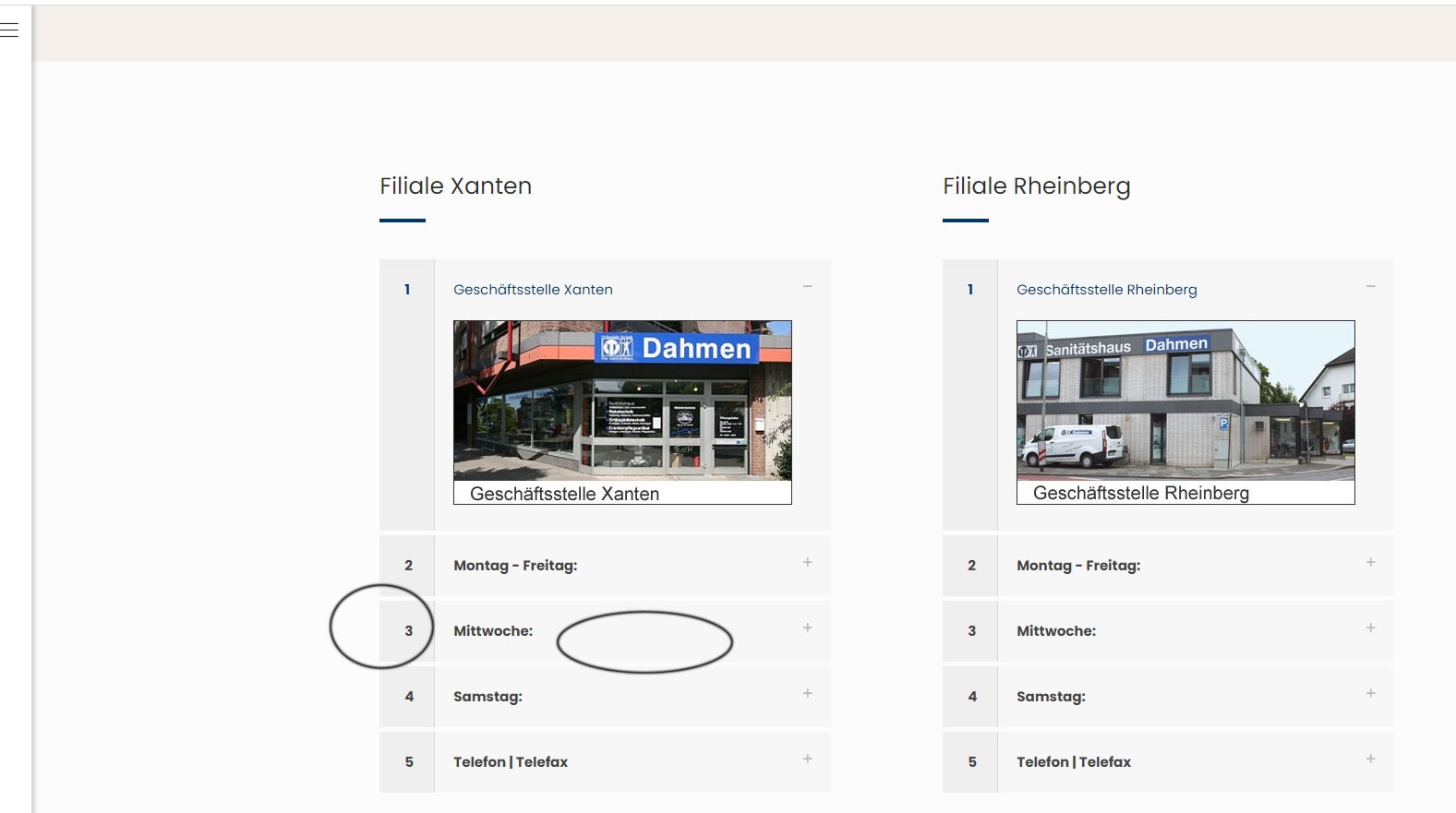Collapse Geschäftsstelle Xanten minus icon
Viewport: 1456px width, 813px height.
coord(807,287)
